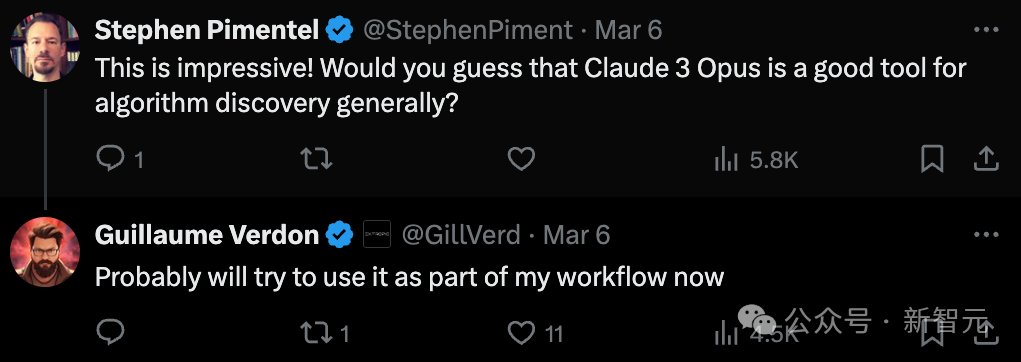Open more options on Guillaume's tweet
Image resolution: width=1021 pixels, height=362 pixels.
pos(986,234)
